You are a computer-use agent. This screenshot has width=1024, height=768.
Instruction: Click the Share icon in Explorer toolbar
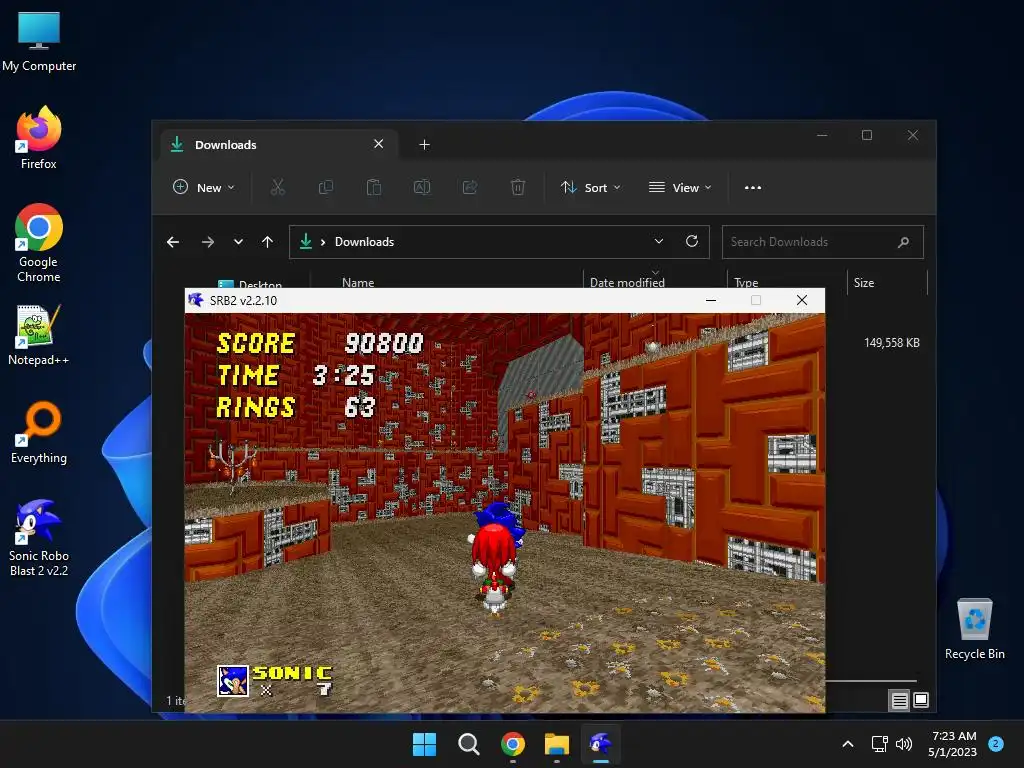[x=470, y=187]
